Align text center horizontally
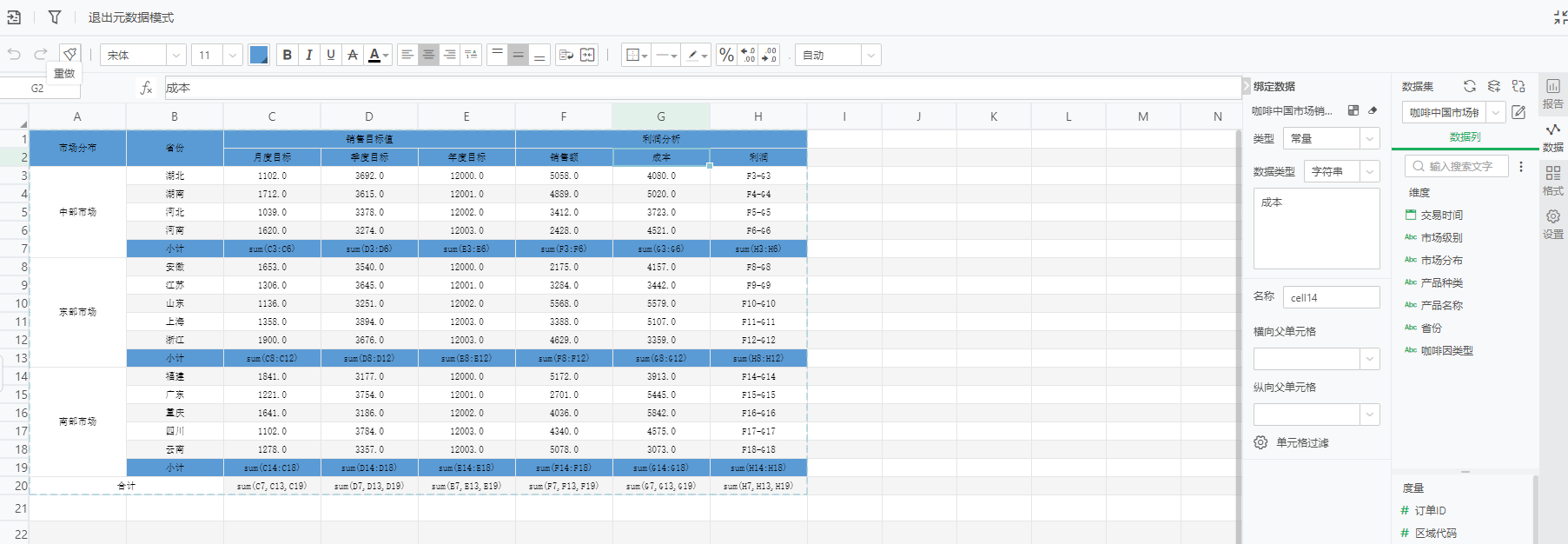The height and width of the screenshot is (544, 1568). pyautogui.click(x=428, y=55)
